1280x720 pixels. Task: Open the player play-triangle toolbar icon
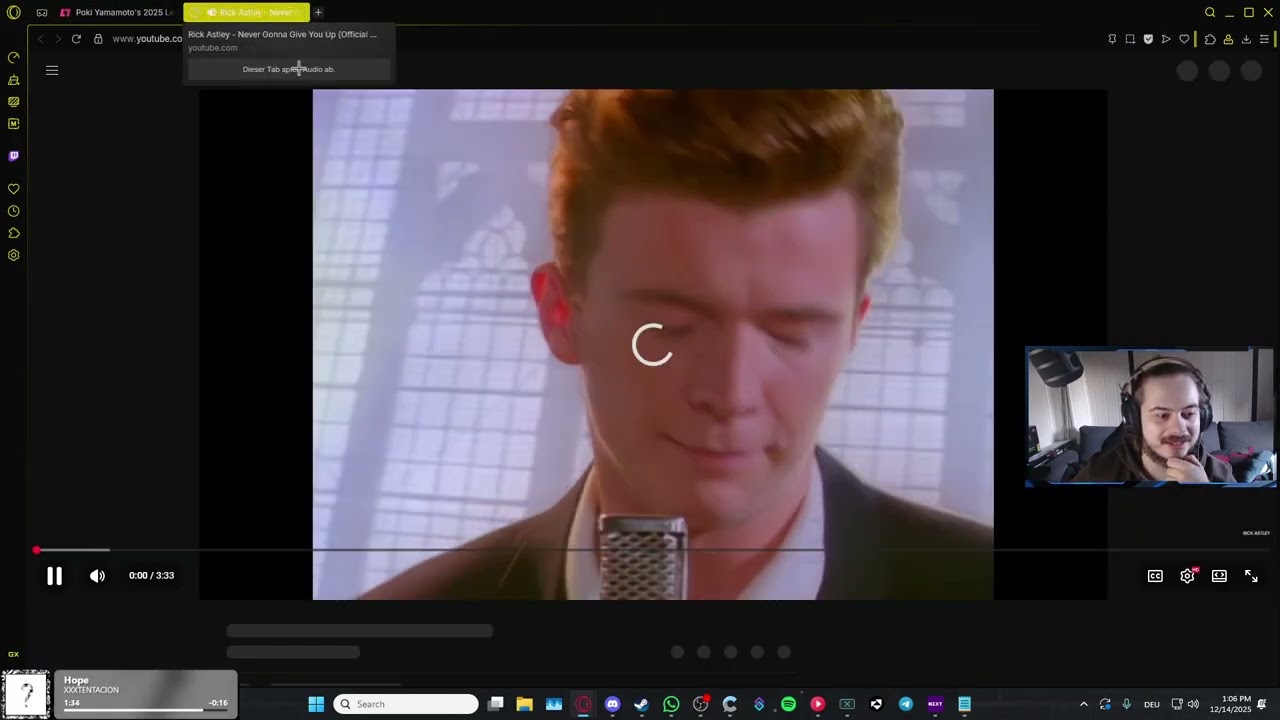point(1166,39)
